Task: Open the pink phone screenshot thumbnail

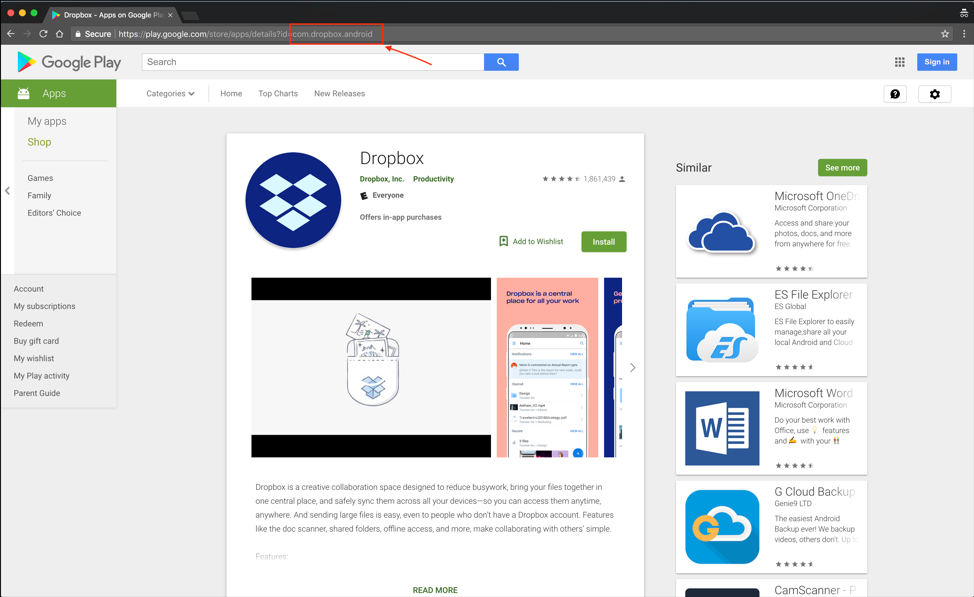Action: pos(547,368)
